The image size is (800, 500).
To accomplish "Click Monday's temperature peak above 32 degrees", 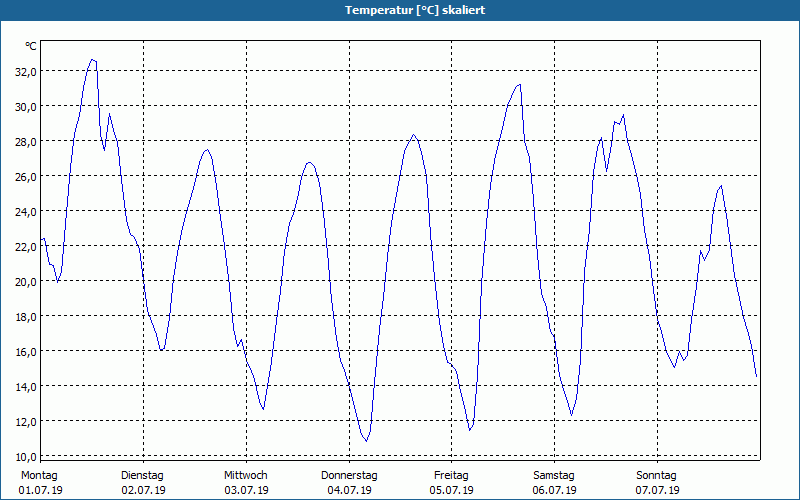I will pos(92,60).
